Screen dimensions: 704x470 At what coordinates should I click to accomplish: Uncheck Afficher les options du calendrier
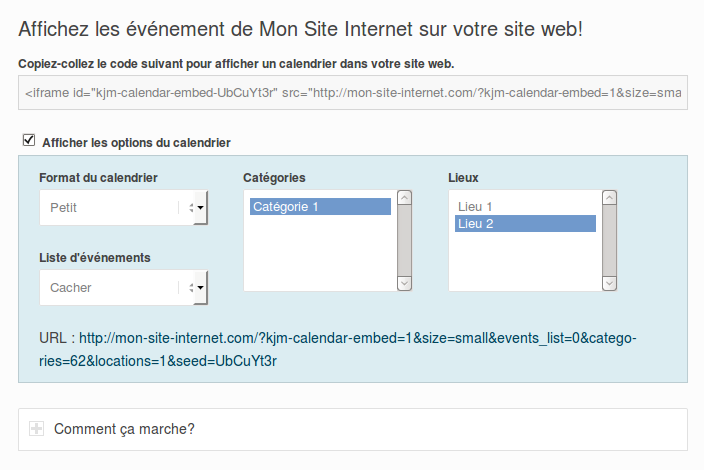tap(29, 140)
